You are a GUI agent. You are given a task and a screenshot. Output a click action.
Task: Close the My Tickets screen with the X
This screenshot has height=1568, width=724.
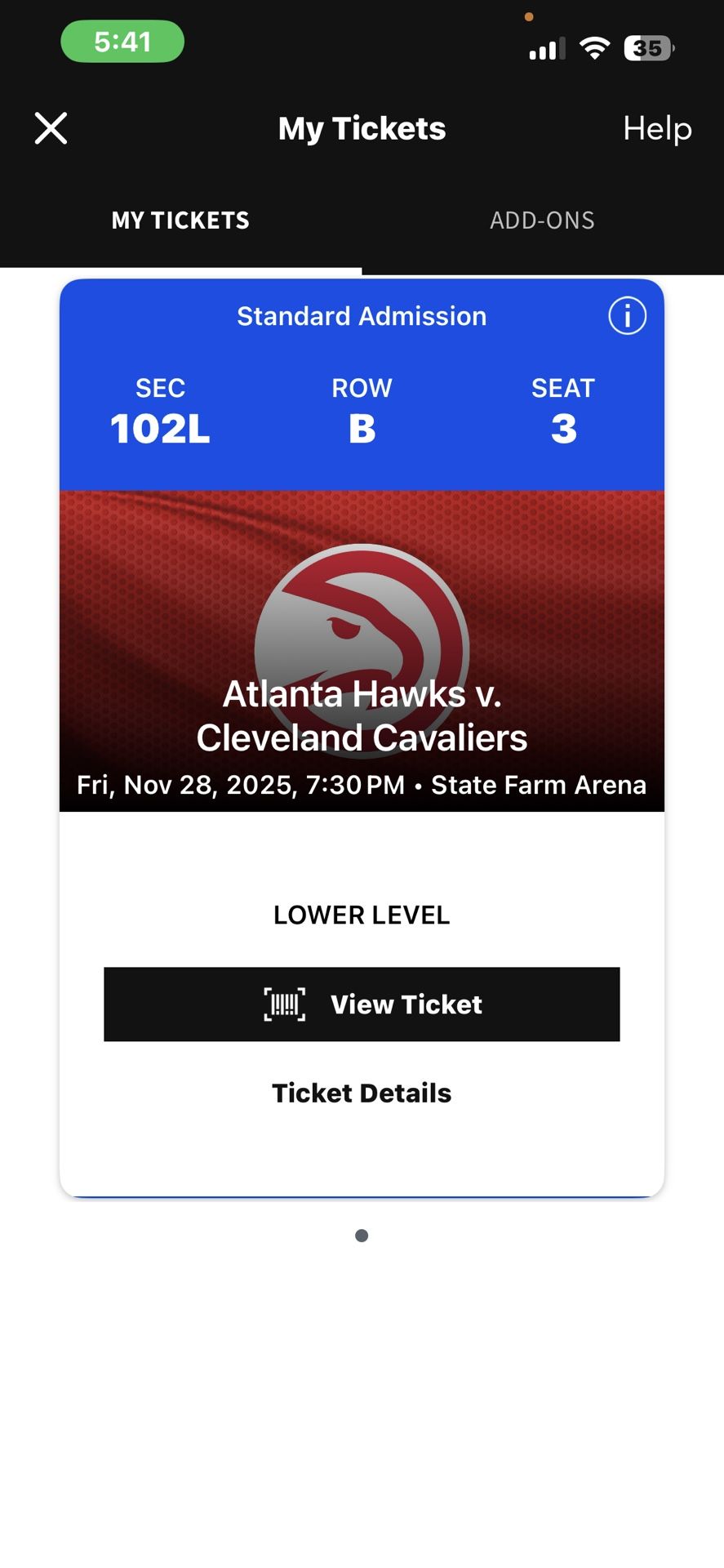pos(51,128)
